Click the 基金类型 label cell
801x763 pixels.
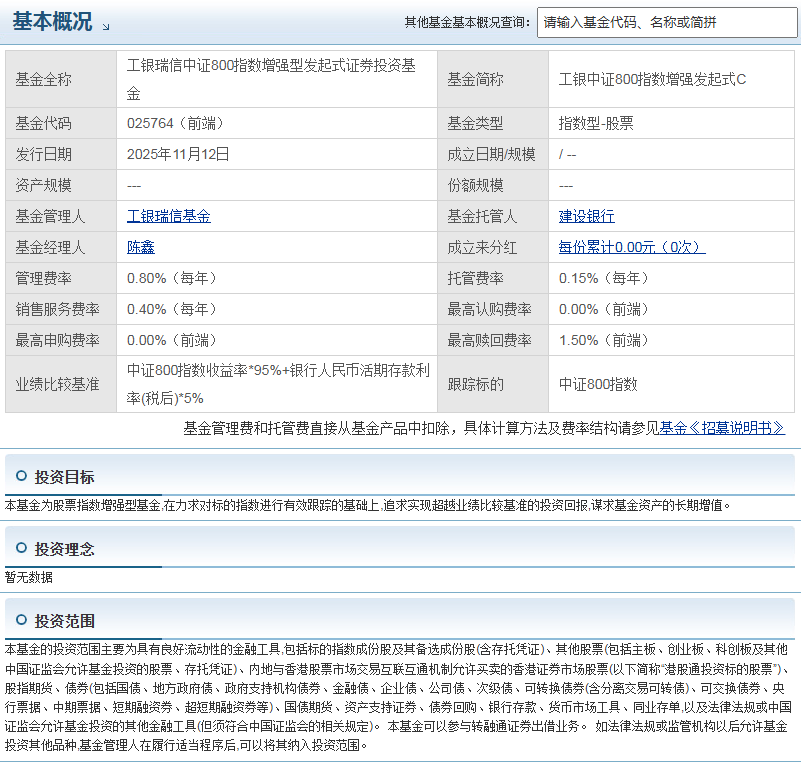(493, 123)
